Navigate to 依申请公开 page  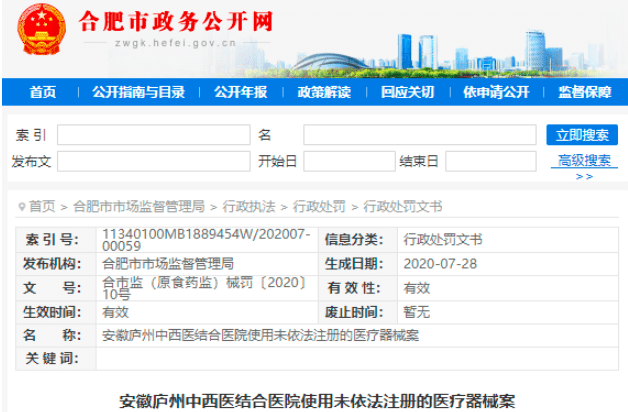coord(496,92)
